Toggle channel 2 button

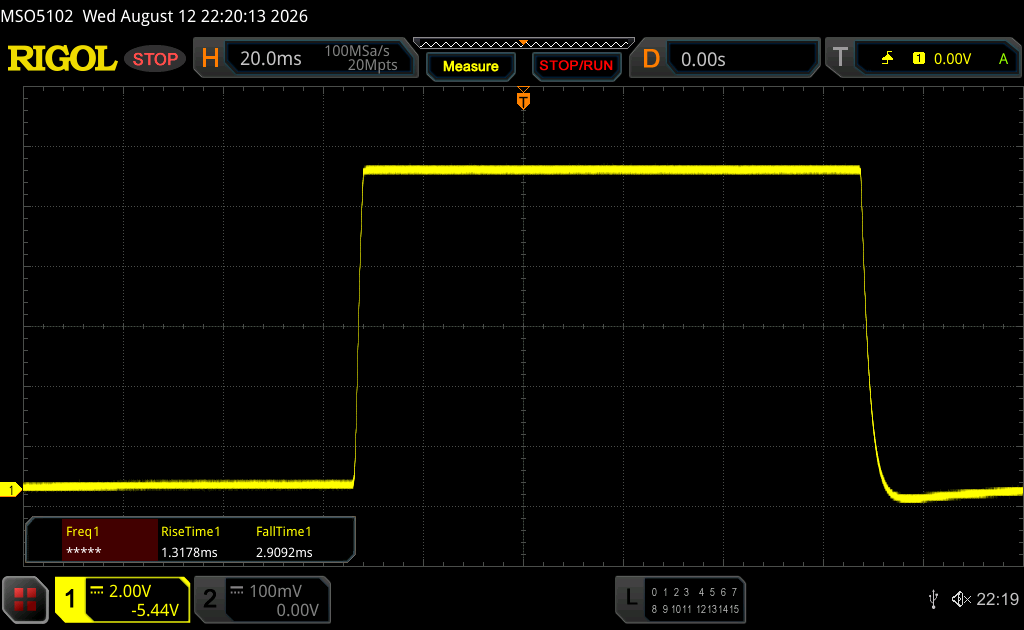[x=210, y=599]
